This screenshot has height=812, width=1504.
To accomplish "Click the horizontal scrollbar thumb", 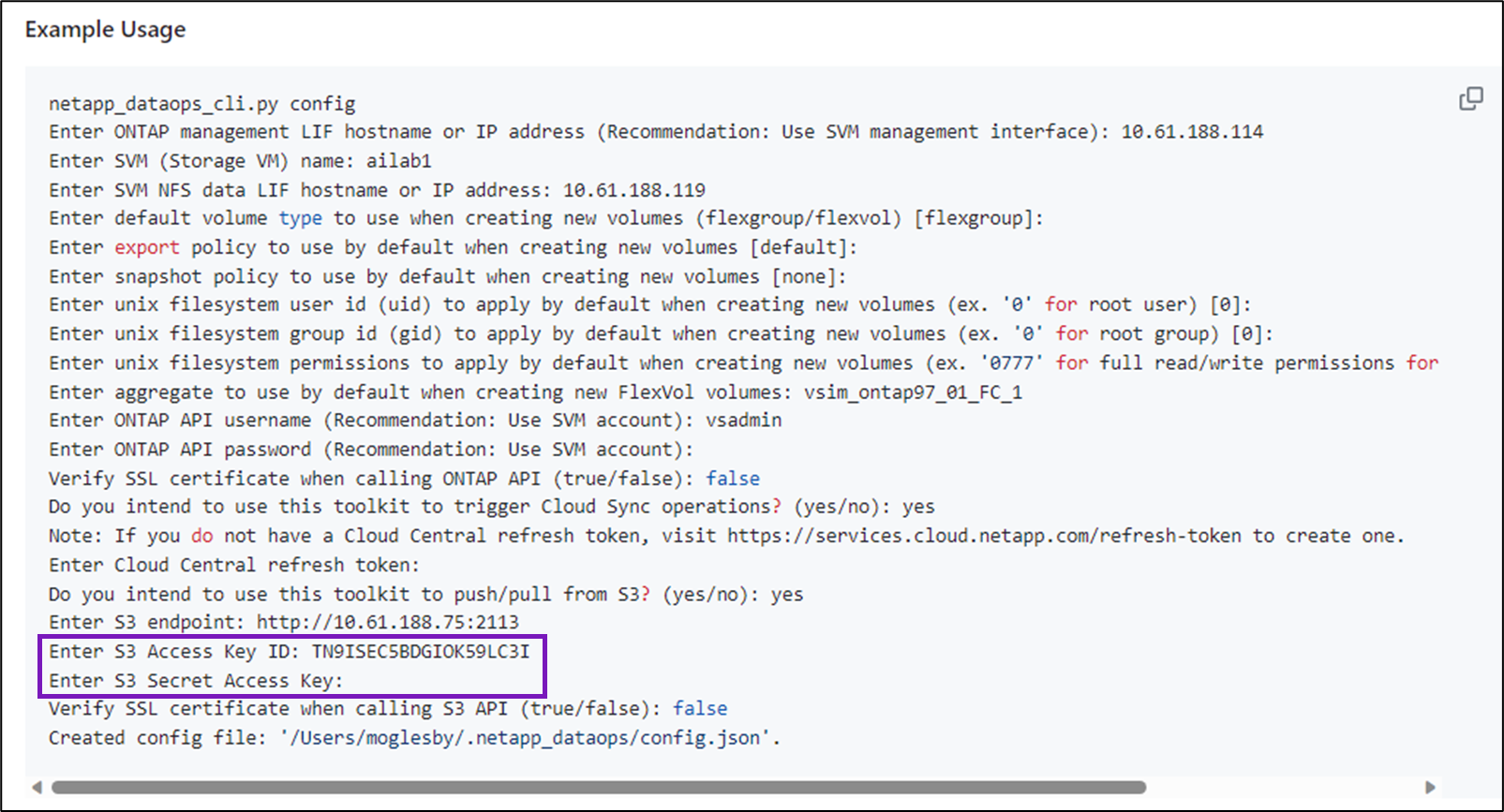I will (x=598, y=787).
